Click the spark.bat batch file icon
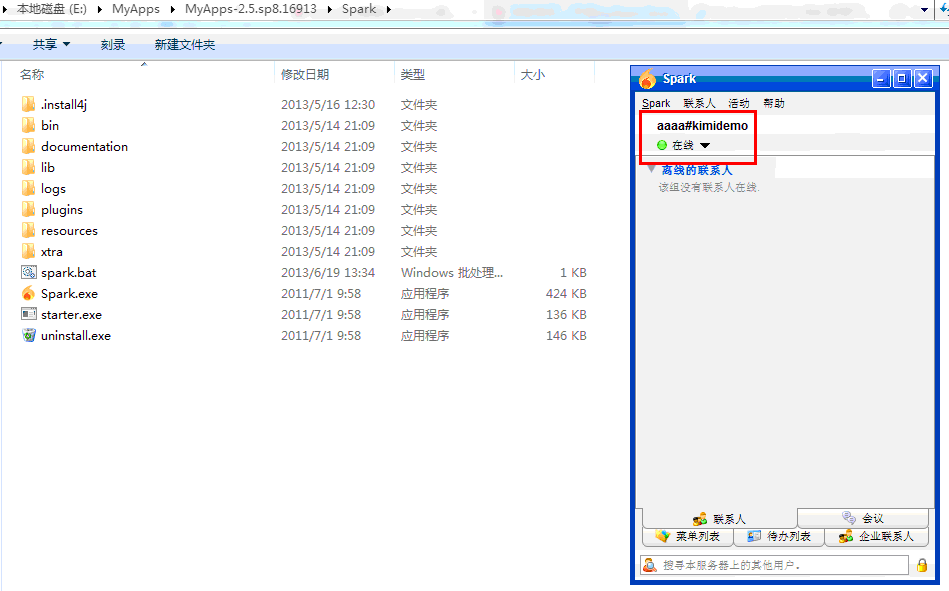Image resolution: width=949 pixels, height=591 pixels. coord(28,272)
